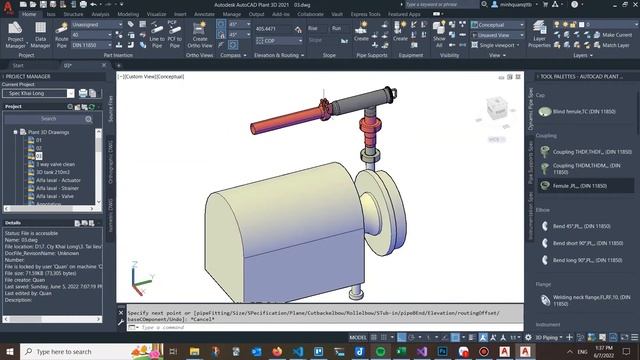Image resolution: width=640 pixels, height=360 pixels.
Task: Click the Project Manager search magnifier icon
Action: 89,119
